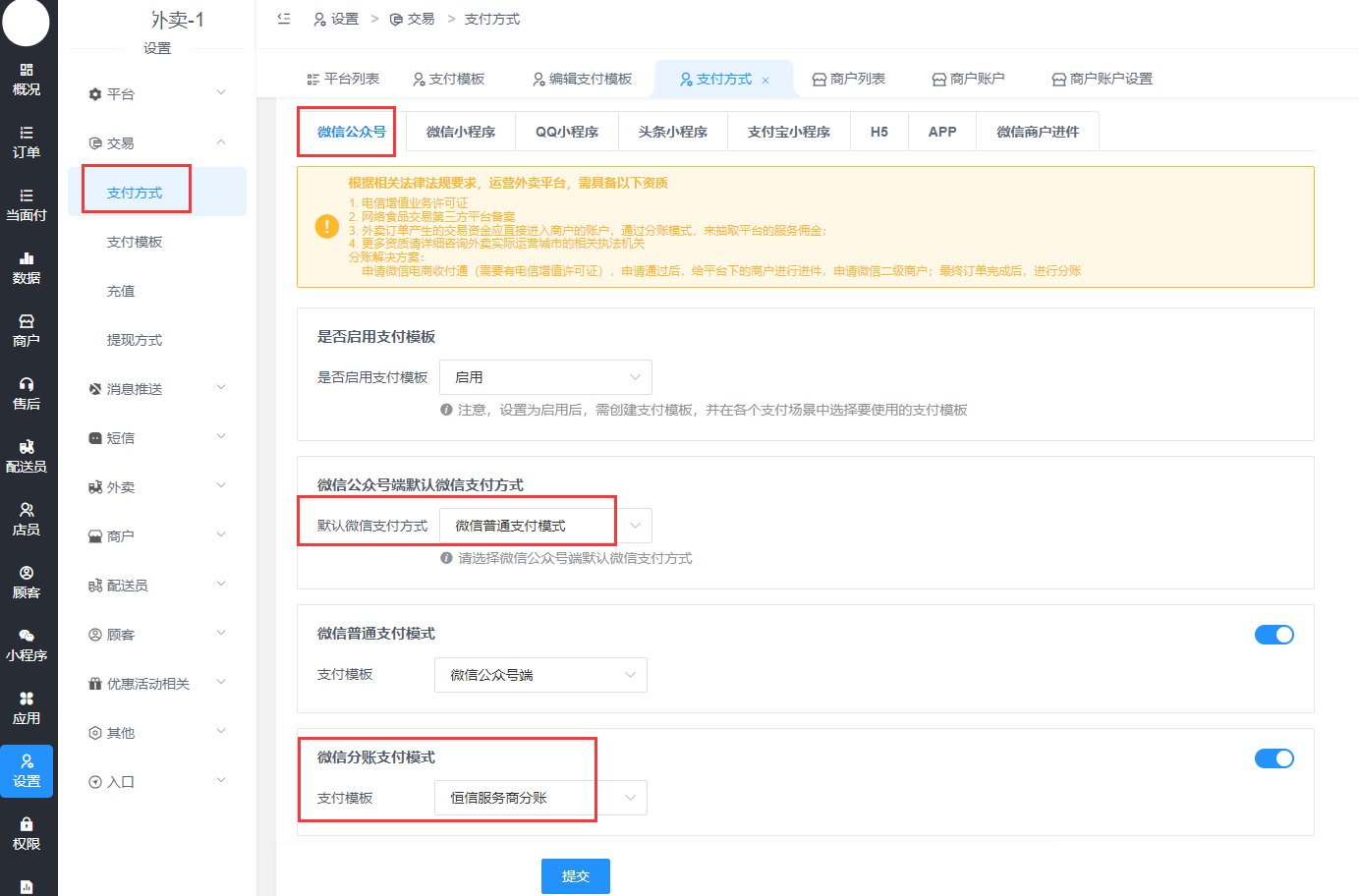Viewport: 1359px width, 896px height.
Task: Open the 店员 staff sidebar icon
Action: click(x=27, y=519)
